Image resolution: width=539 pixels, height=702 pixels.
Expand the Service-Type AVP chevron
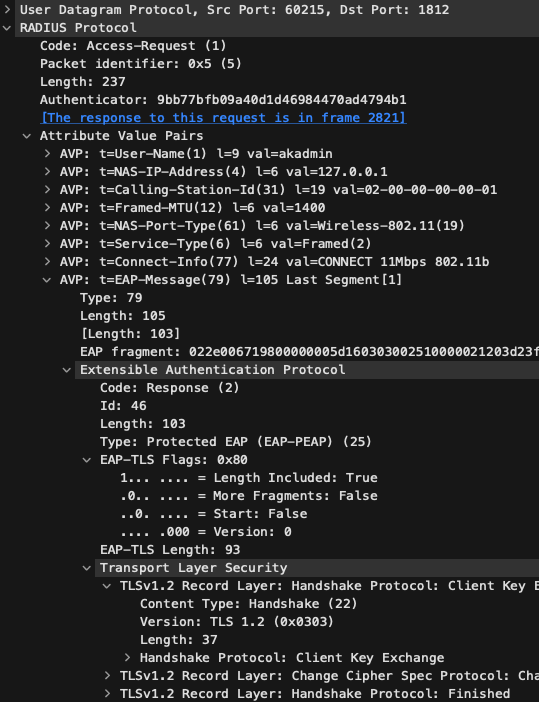click(47, 244)
